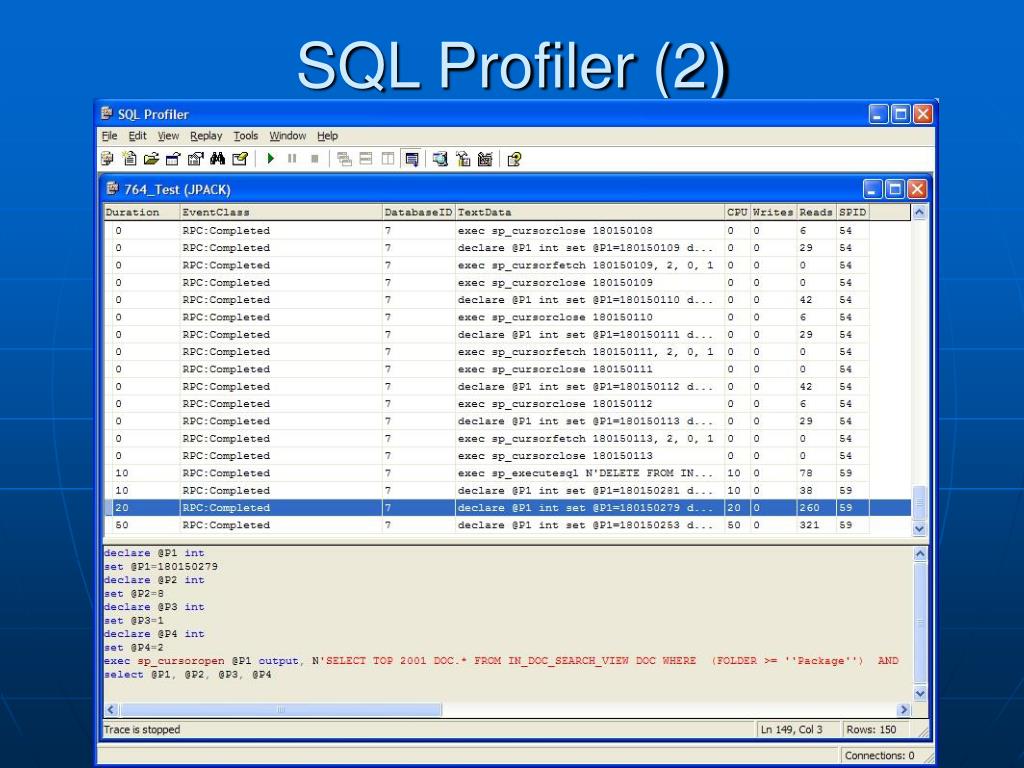Click the TextData column header

pos(590,212)
